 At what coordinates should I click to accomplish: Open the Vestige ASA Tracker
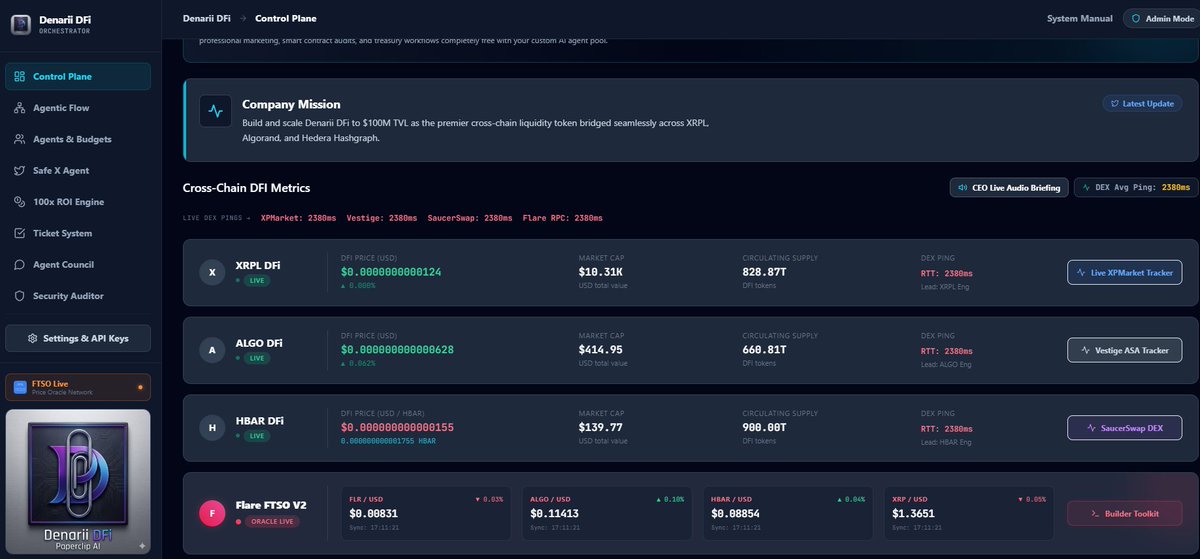[x=1125, y=350]
